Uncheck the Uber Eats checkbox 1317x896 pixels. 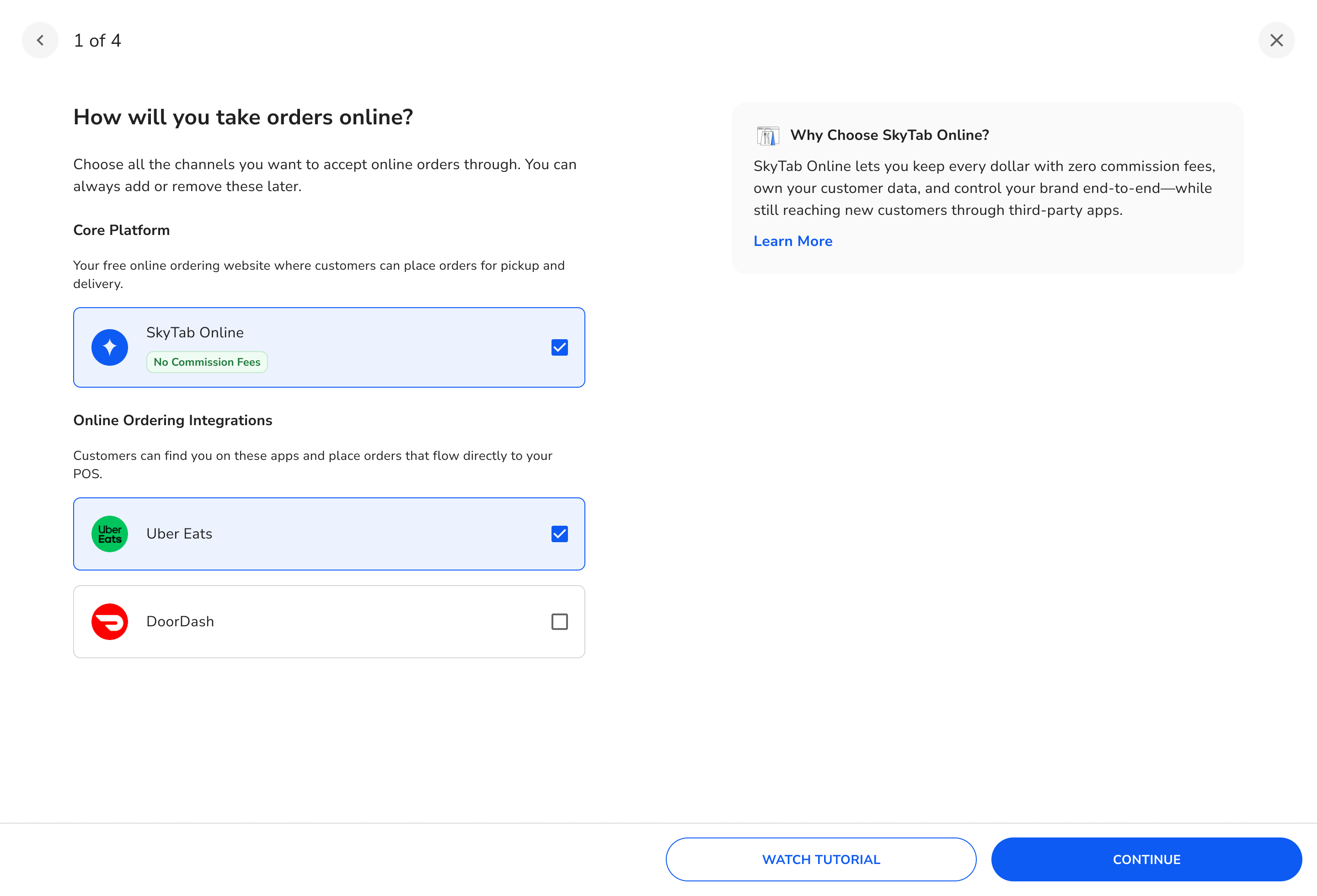click(x=559, y=533)
